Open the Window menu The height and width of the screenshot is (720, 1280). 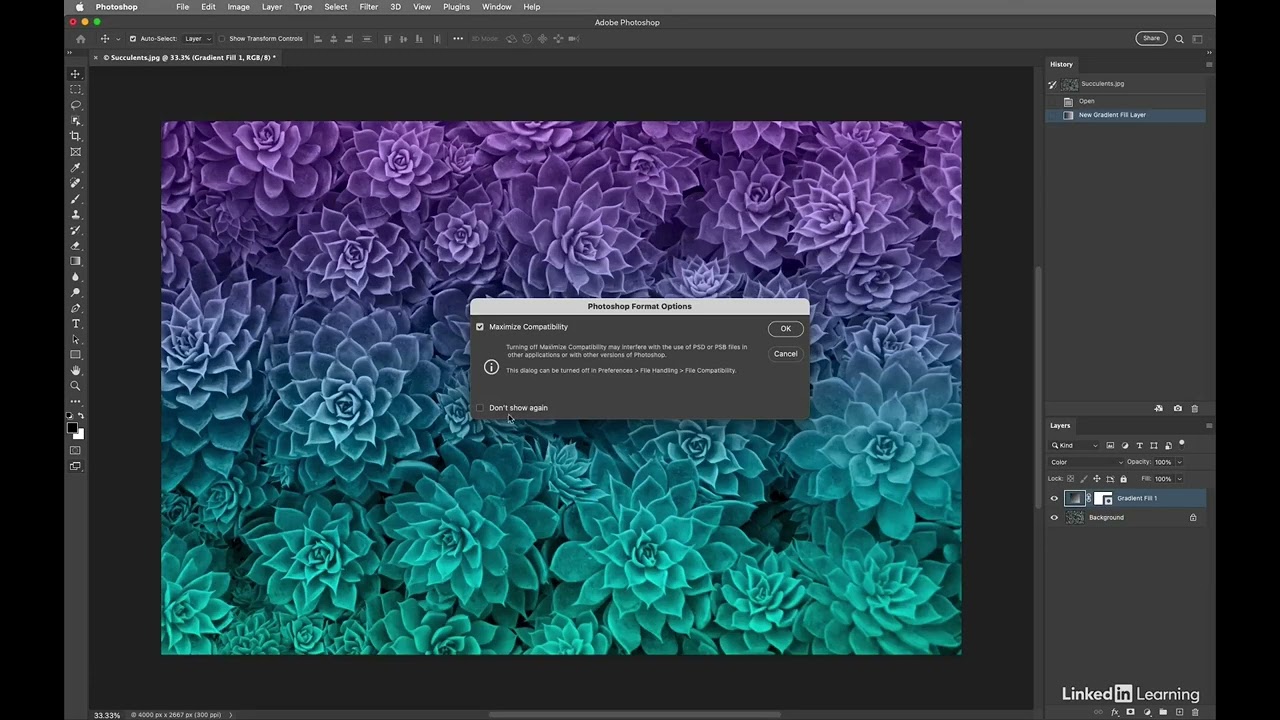point(496,7)
